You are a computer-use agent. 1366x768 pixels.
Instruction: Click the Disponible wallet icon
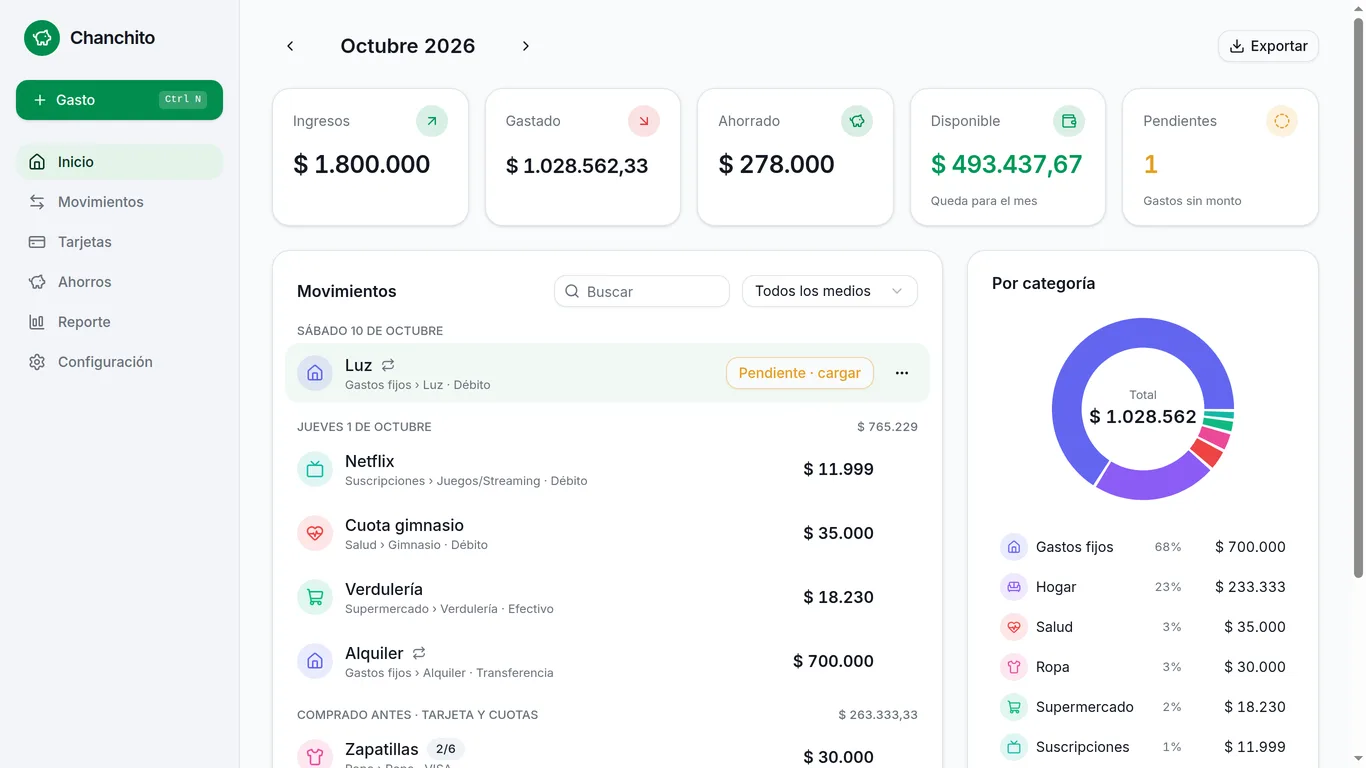[x=1069, y=121]
